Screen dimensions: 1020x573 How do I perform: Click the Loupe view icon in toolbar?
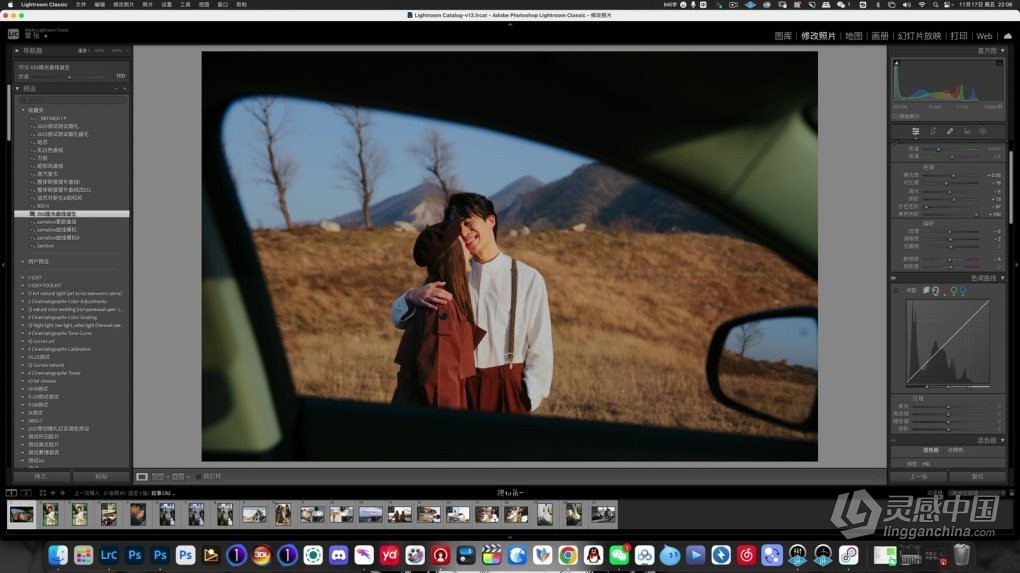click(x=142, y=476)
